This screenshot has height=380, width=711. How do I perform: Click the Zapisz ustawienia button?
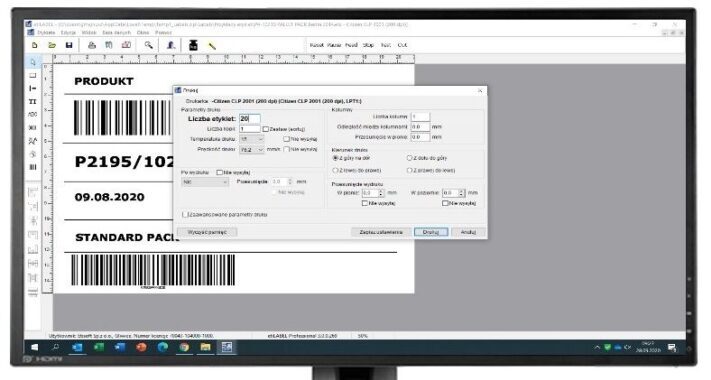coord(381,232)
